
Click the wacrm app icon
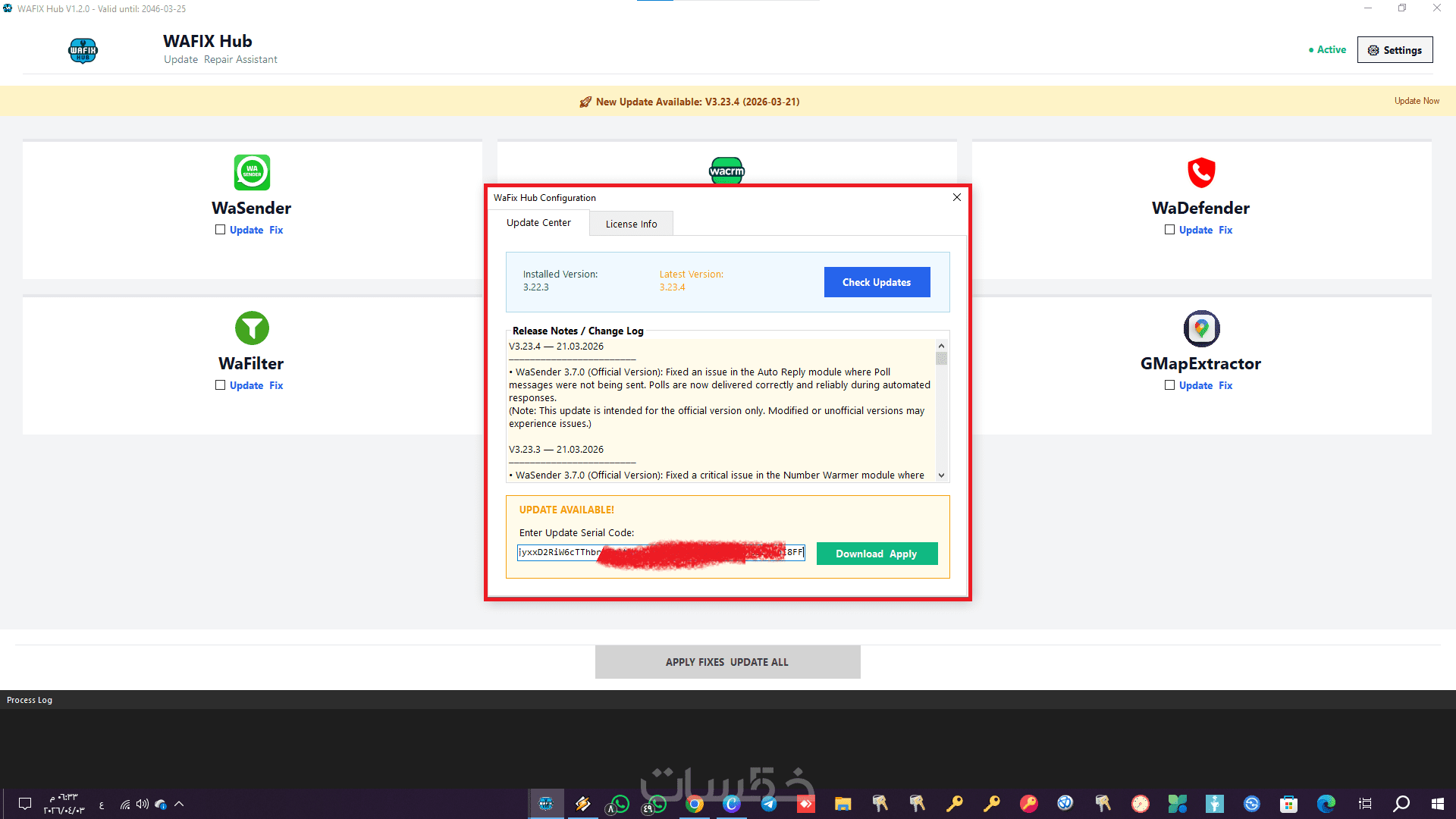(726, 170)
